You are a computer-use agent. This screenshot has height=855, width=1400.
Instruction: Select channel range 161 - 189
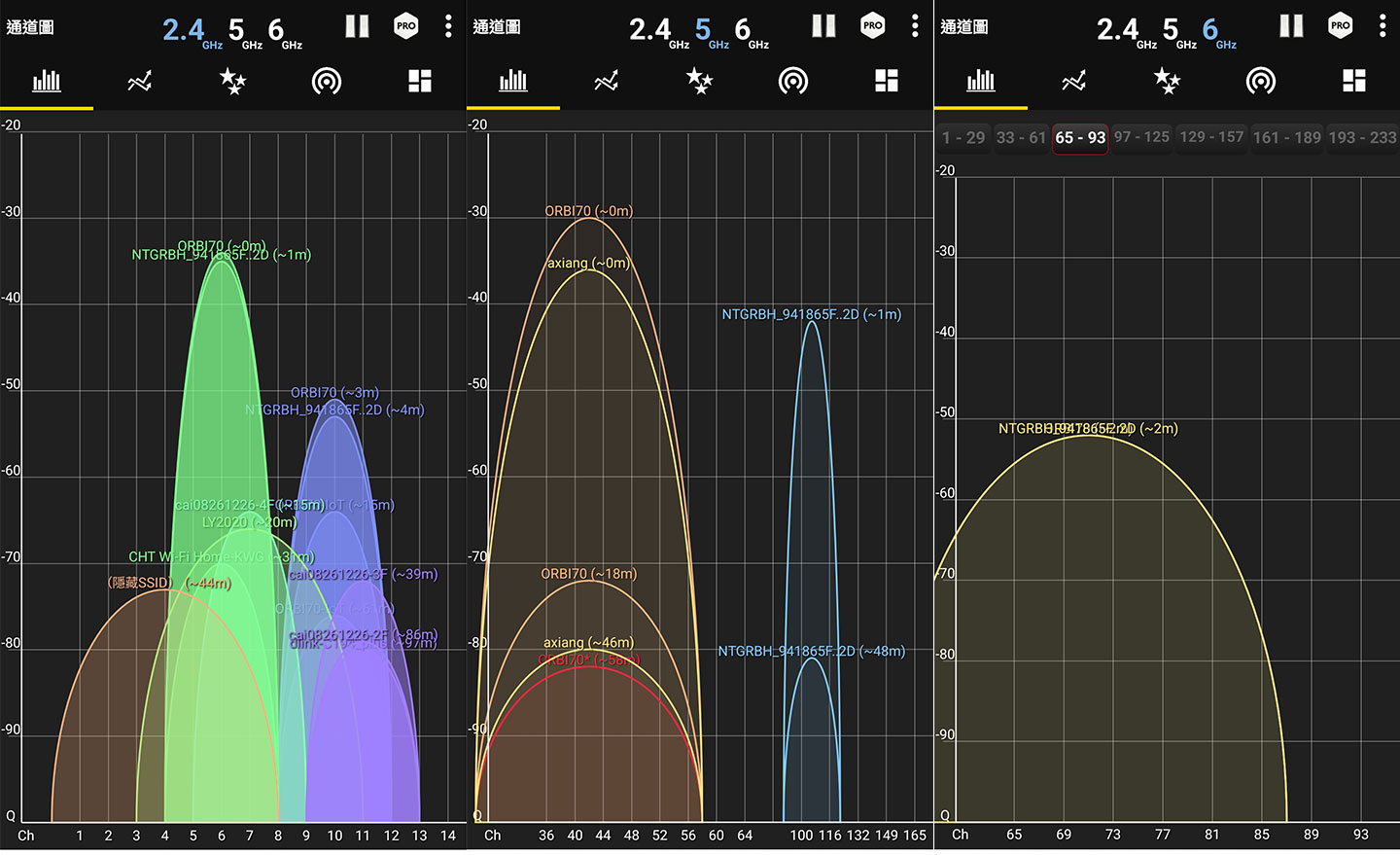point(1287,137)
